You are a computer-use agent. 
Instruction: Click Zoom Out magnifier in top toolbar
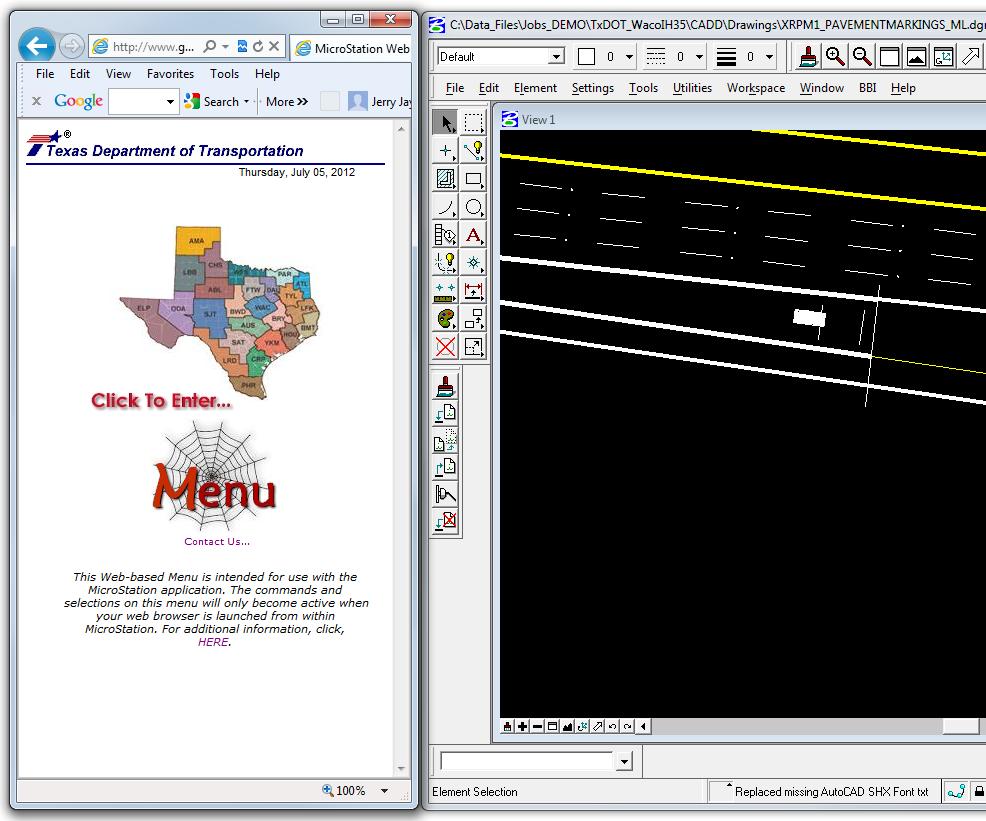(x=862, y=57)
